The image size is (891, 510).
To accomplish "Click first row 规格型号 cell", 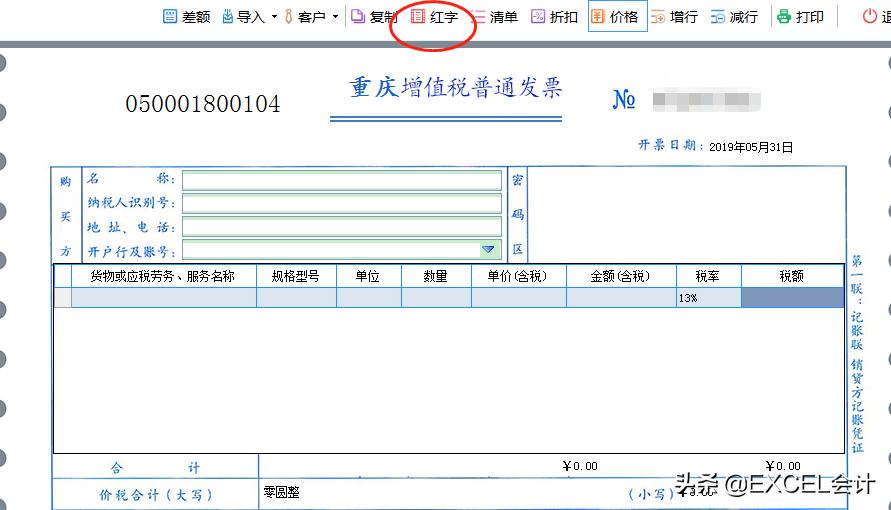I will point(296,298).
